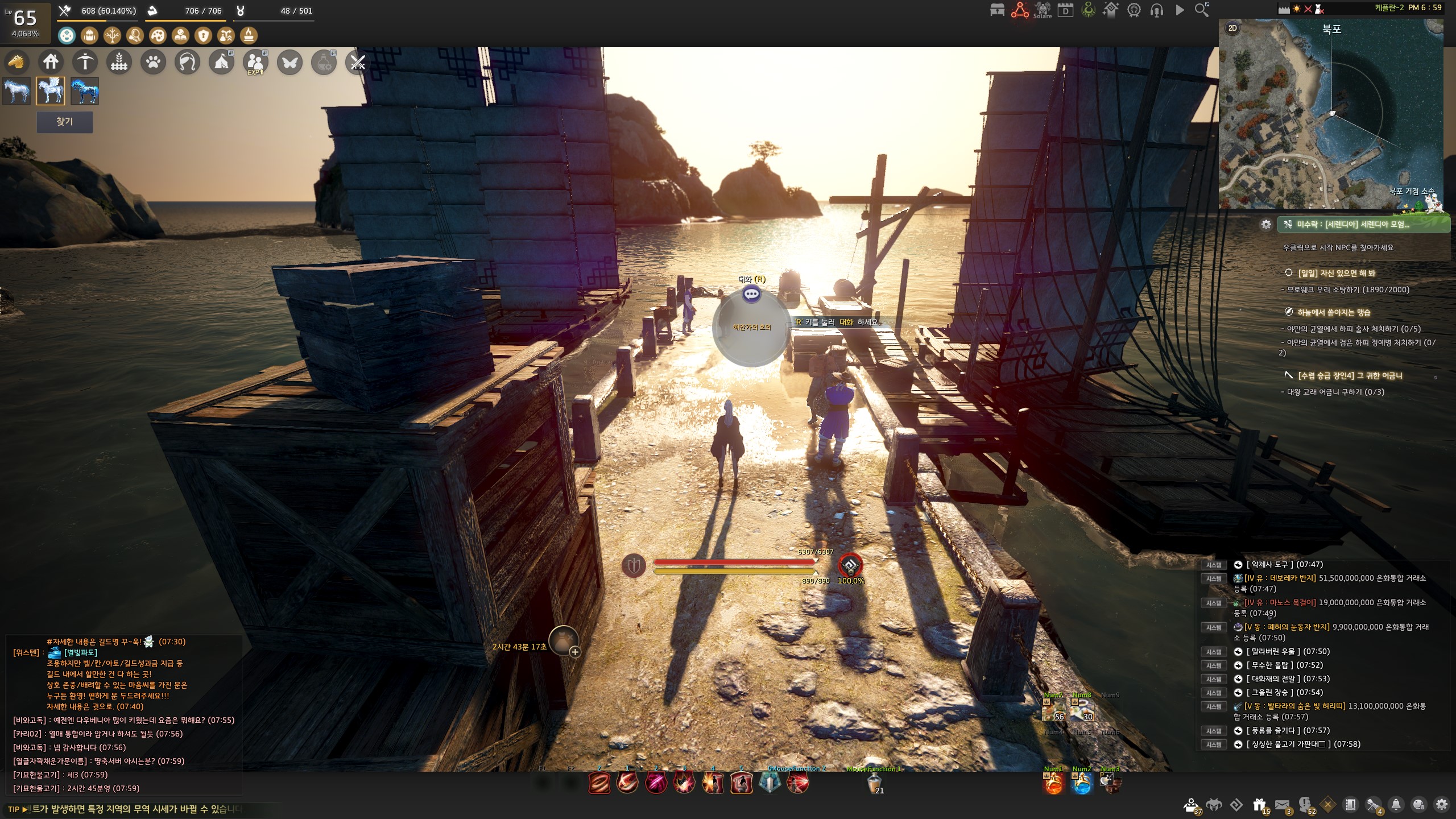Viewport: 1456px width, 819px height.
Task: Open the magnifying glass search icon
Action: [x=1202, y=10]
